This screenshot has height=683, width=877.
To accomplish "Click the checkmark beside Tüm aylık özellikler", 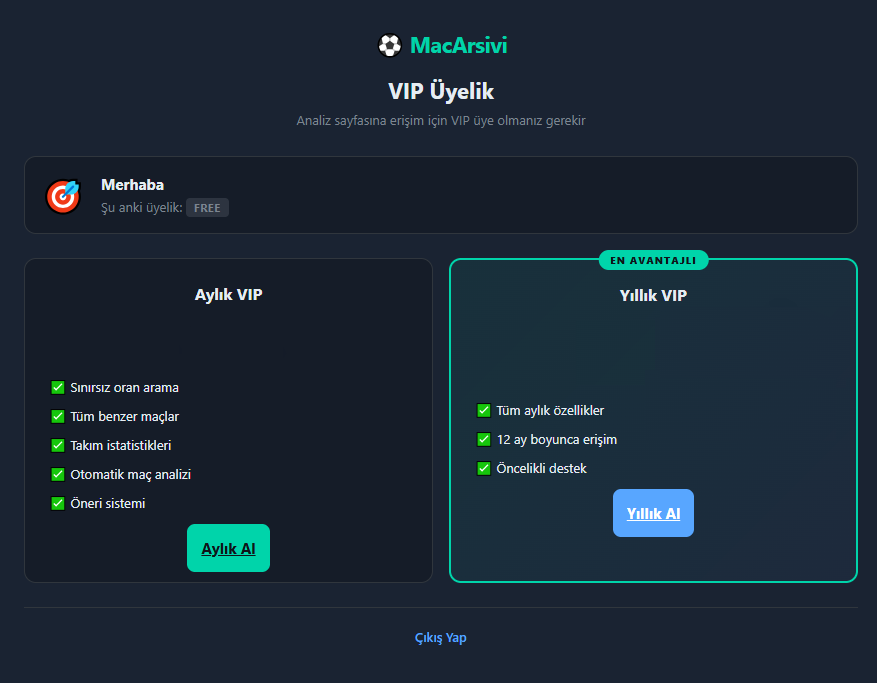I will (x=484, y=410).
